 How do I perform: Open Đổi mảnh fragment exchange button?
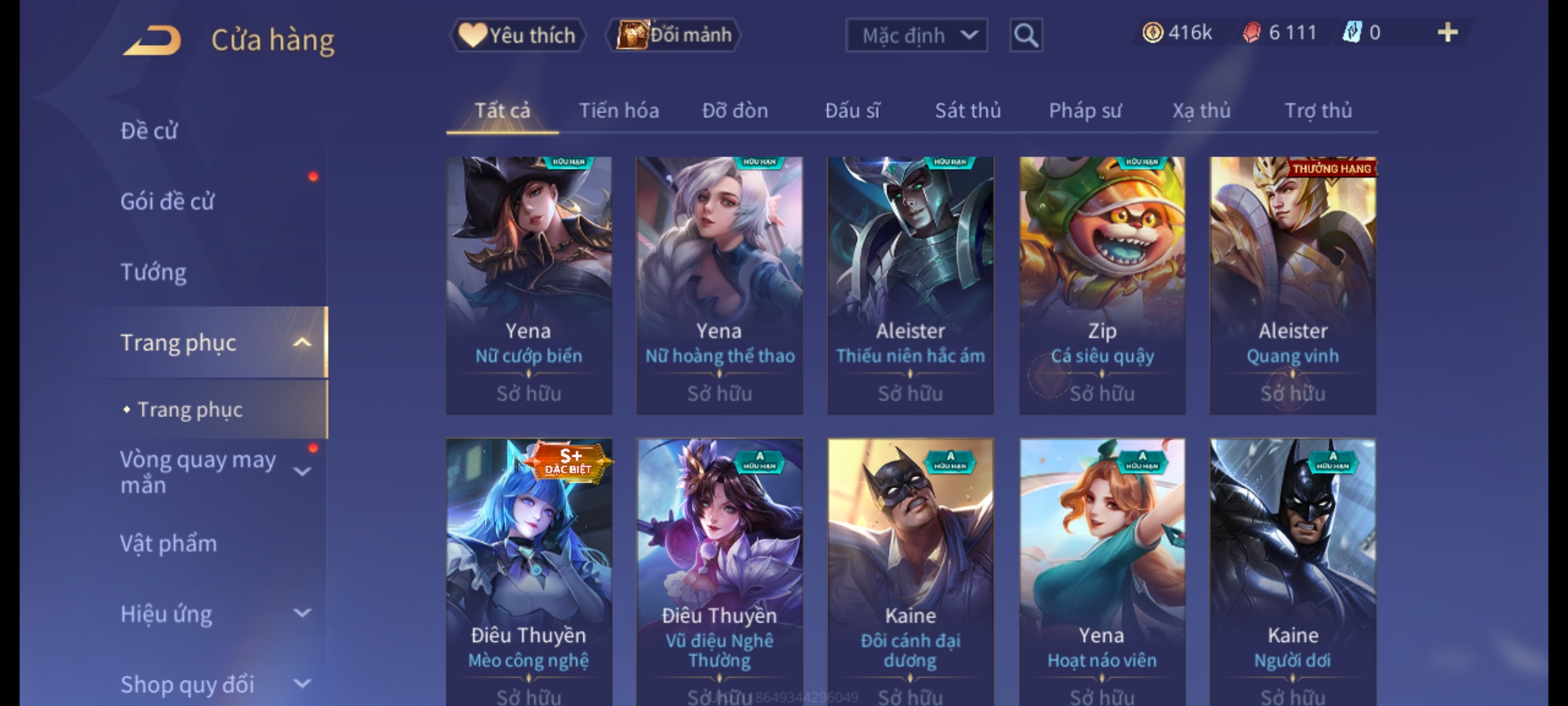pyautogui.click(x=674, y=35)
